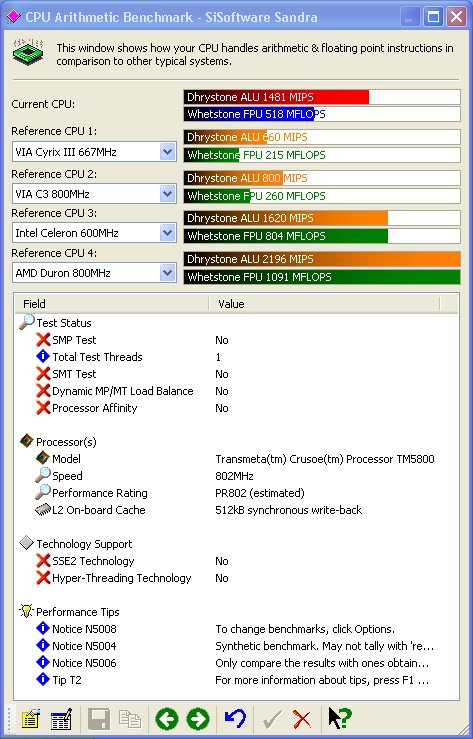
Task: Open the Reference CPU 3 Celeron dropdown
Action: point(168,233)
